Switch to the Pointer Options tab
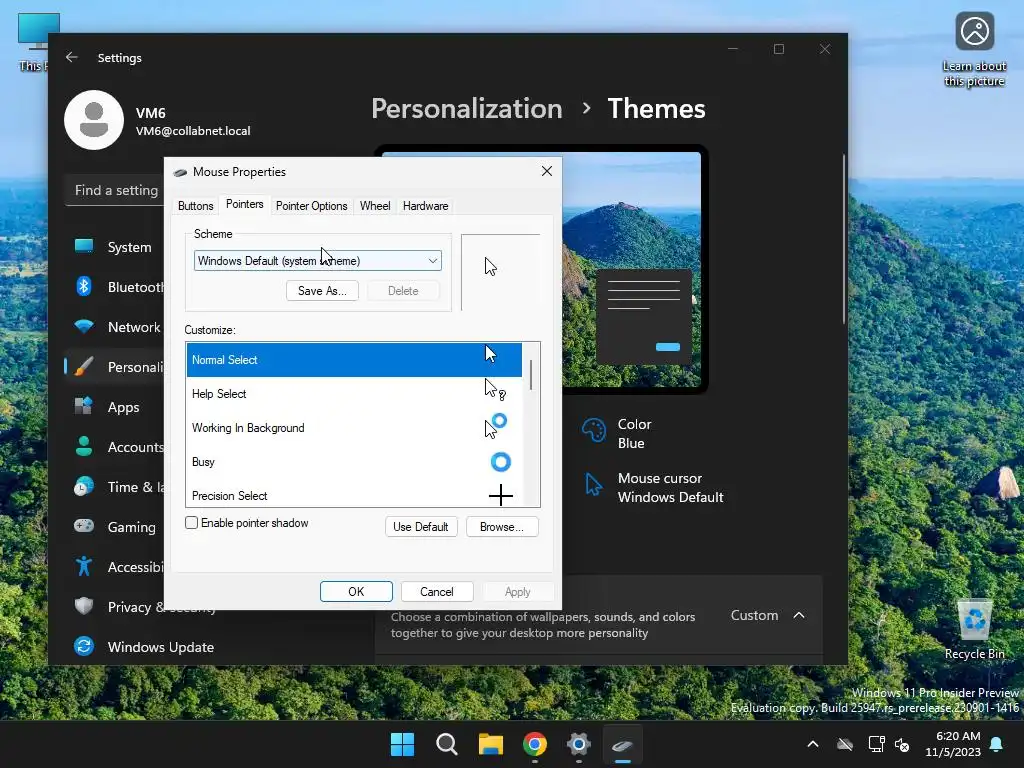This screenshot has width=1024, height=768. 312,206
